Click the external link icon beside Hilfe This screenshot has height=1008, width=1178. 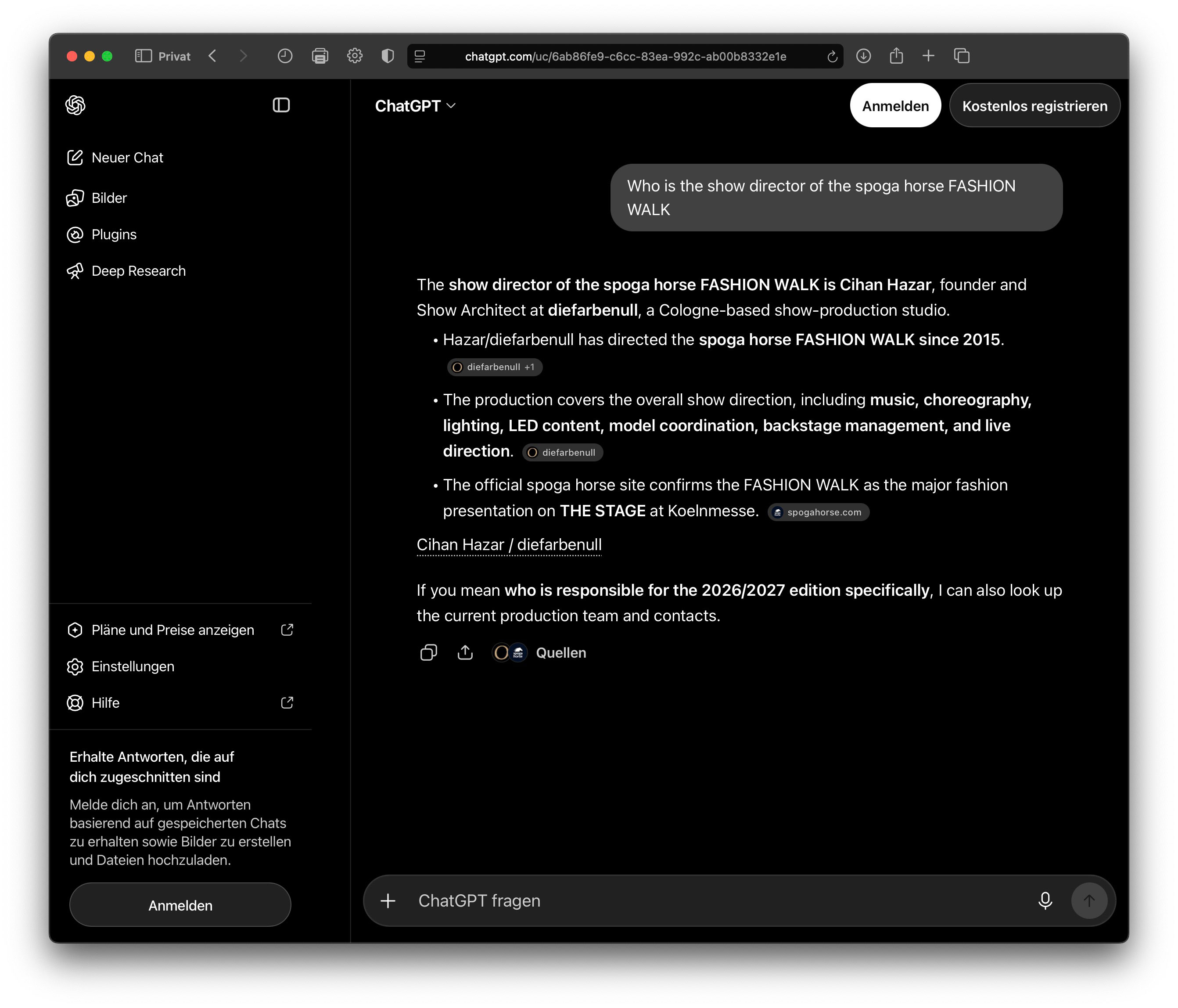coord(287,702)
